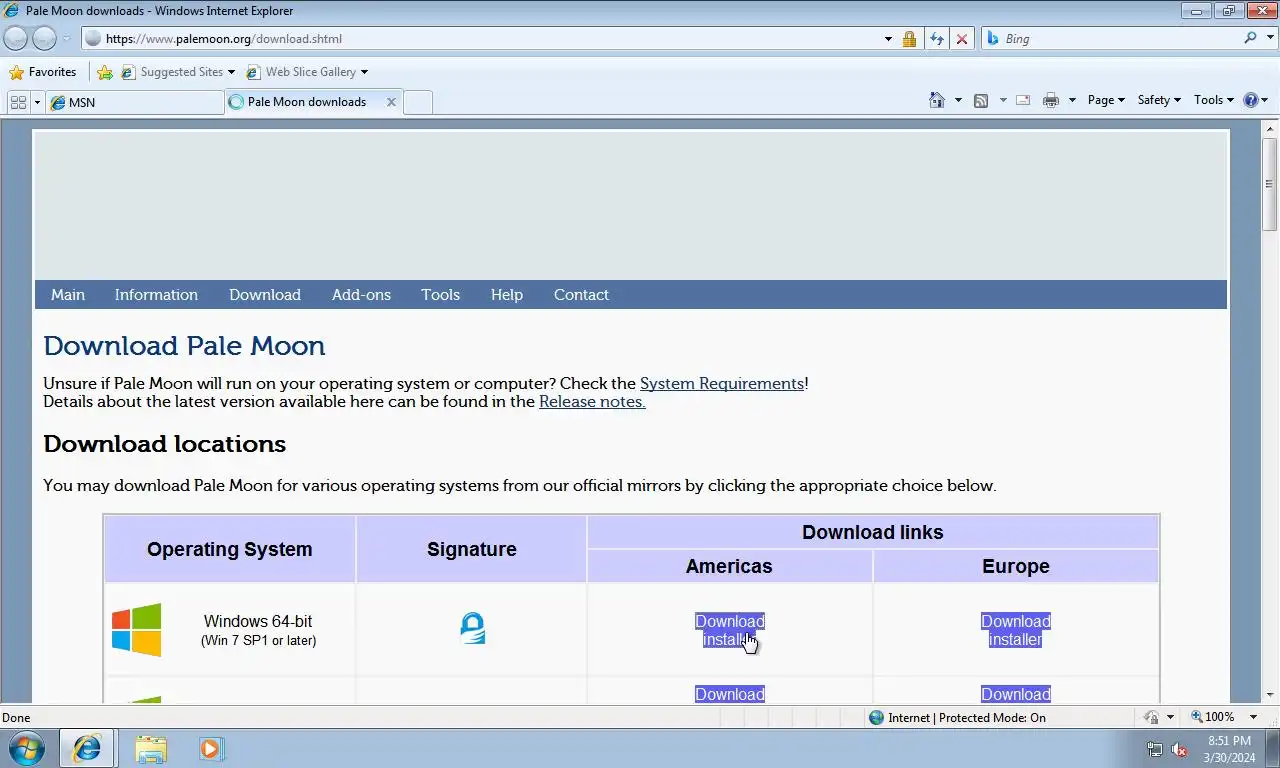1280x768 pixels.
Task: Expand the Web Slice Gallery dropdown
Action: 364,72
